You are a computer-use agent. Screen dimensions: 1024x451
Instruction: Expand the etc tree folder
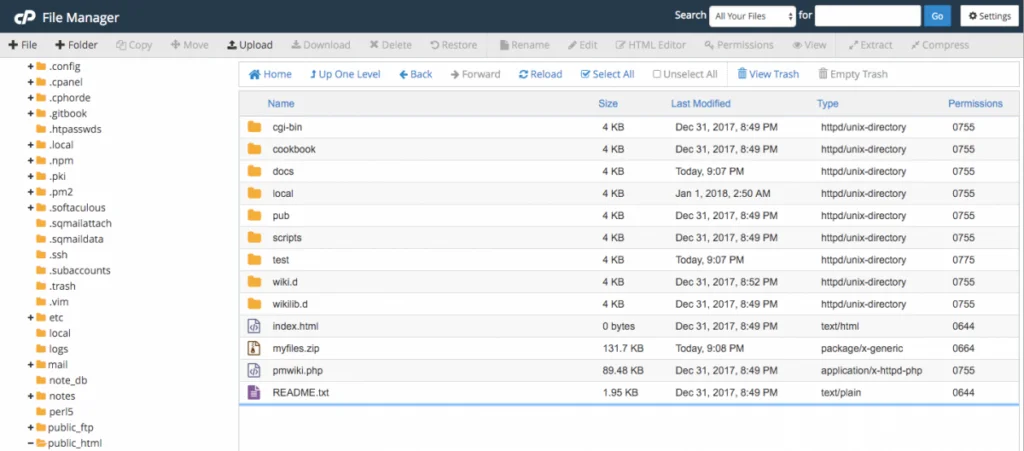31,317
